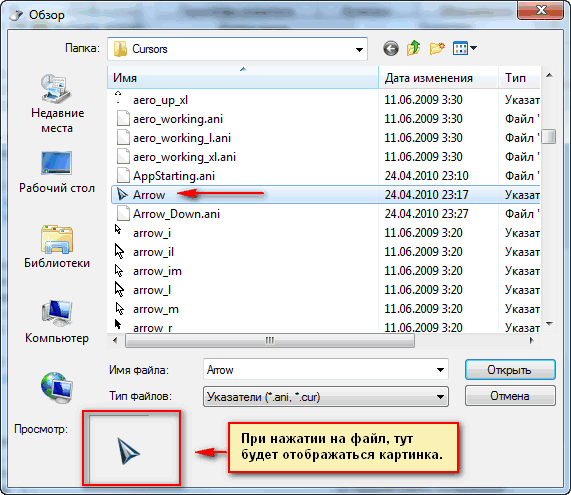Click the arrow_im cursor icon

[119, 271]
